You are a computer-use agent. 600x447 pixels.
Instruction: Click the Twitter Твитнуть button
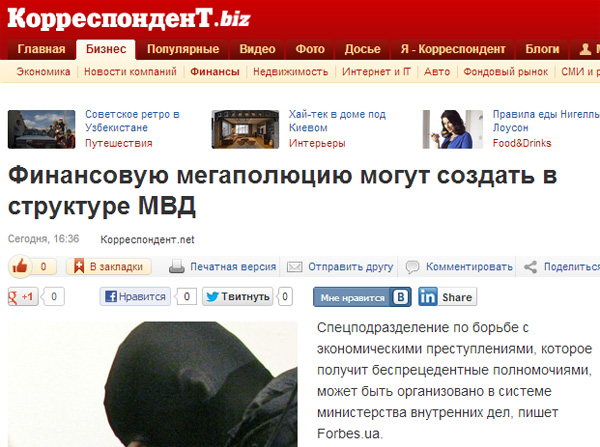[x=238, y=297]
